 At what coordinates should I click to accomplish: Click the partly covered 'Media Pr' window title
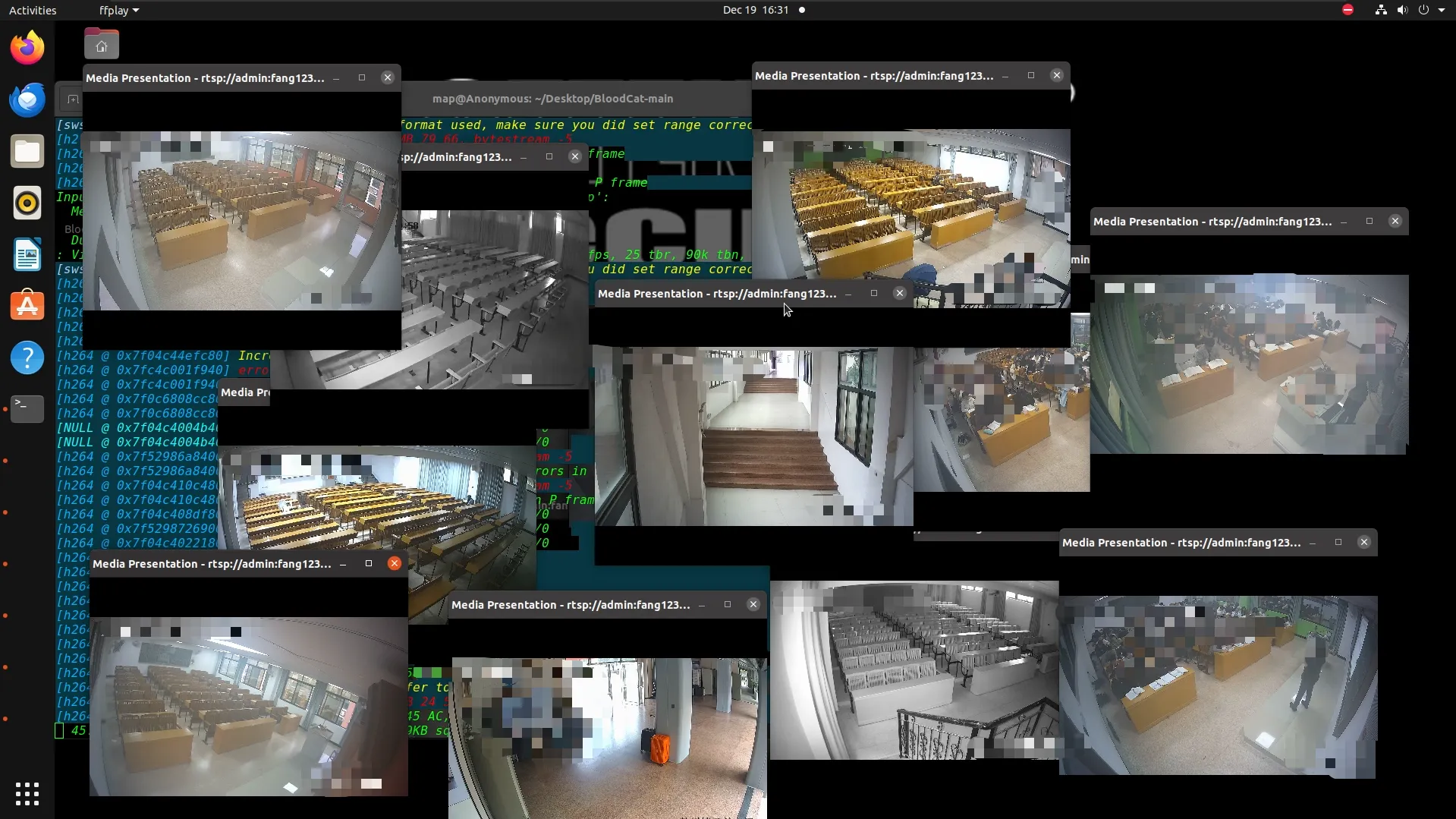244,392
